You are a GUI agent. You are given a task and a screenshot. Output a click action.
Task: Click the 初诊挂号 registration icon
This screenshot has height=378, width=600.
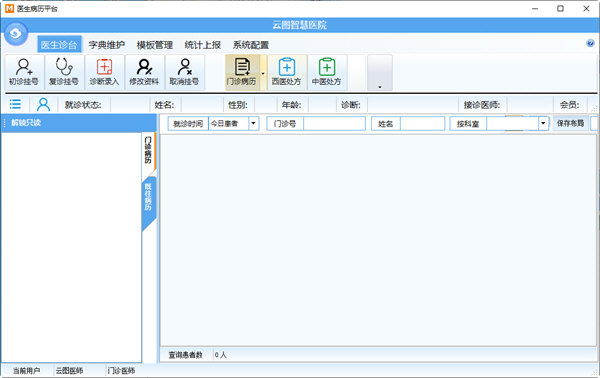[x=24, y=72]
